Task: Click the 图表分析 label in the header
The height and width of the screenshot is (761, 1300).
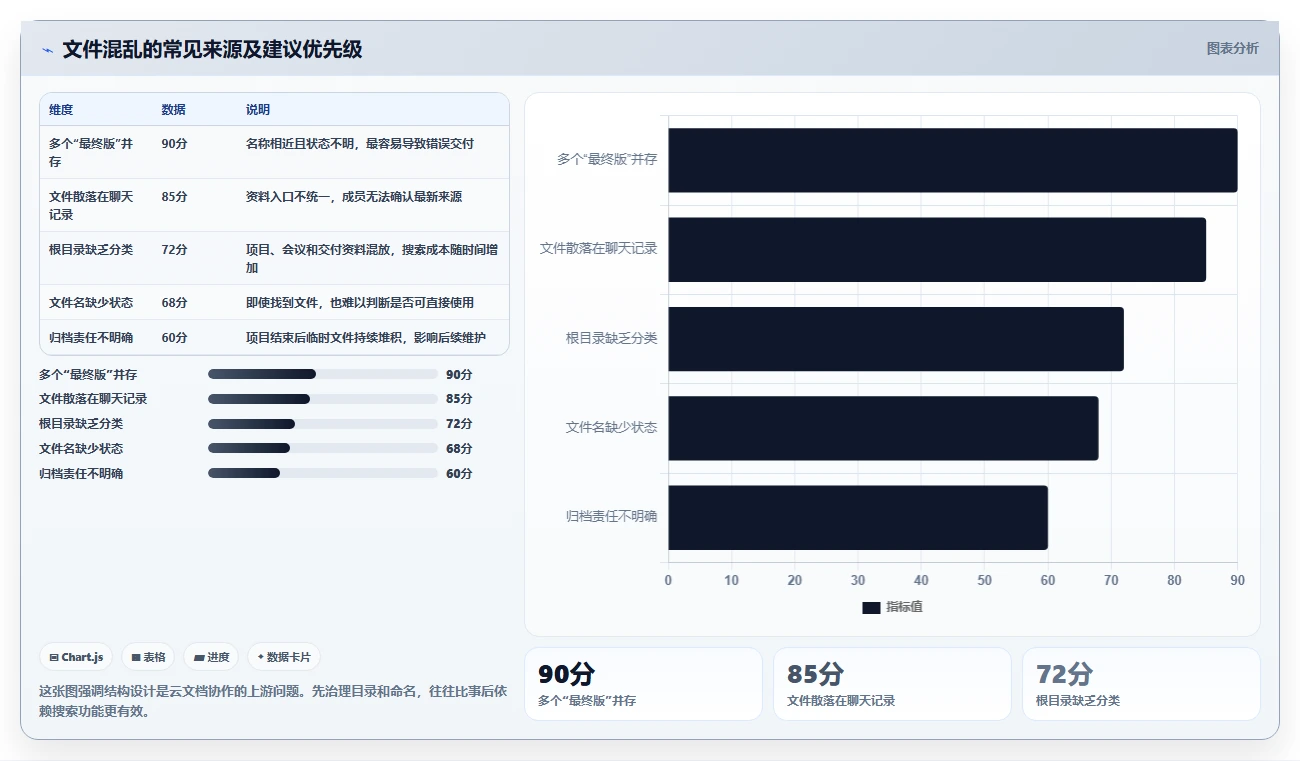Action: [x=1232, y=48]
